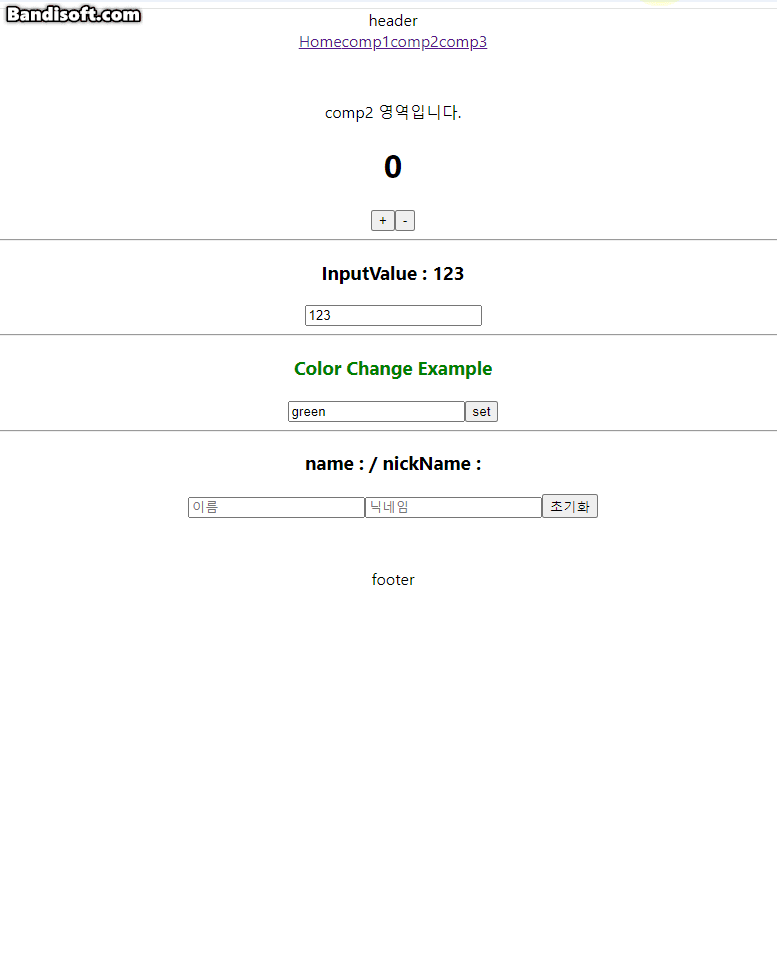Select the 'footer' text

(x=393, y=580)
